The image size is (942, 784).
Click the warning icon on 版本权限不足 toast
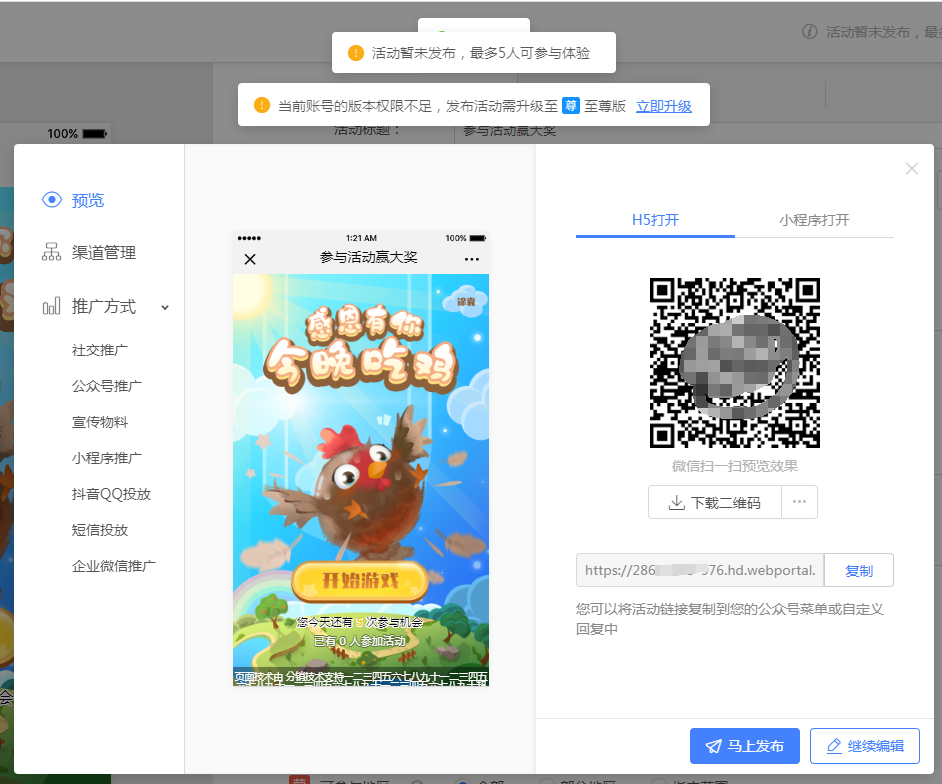(x=261, y=105)
